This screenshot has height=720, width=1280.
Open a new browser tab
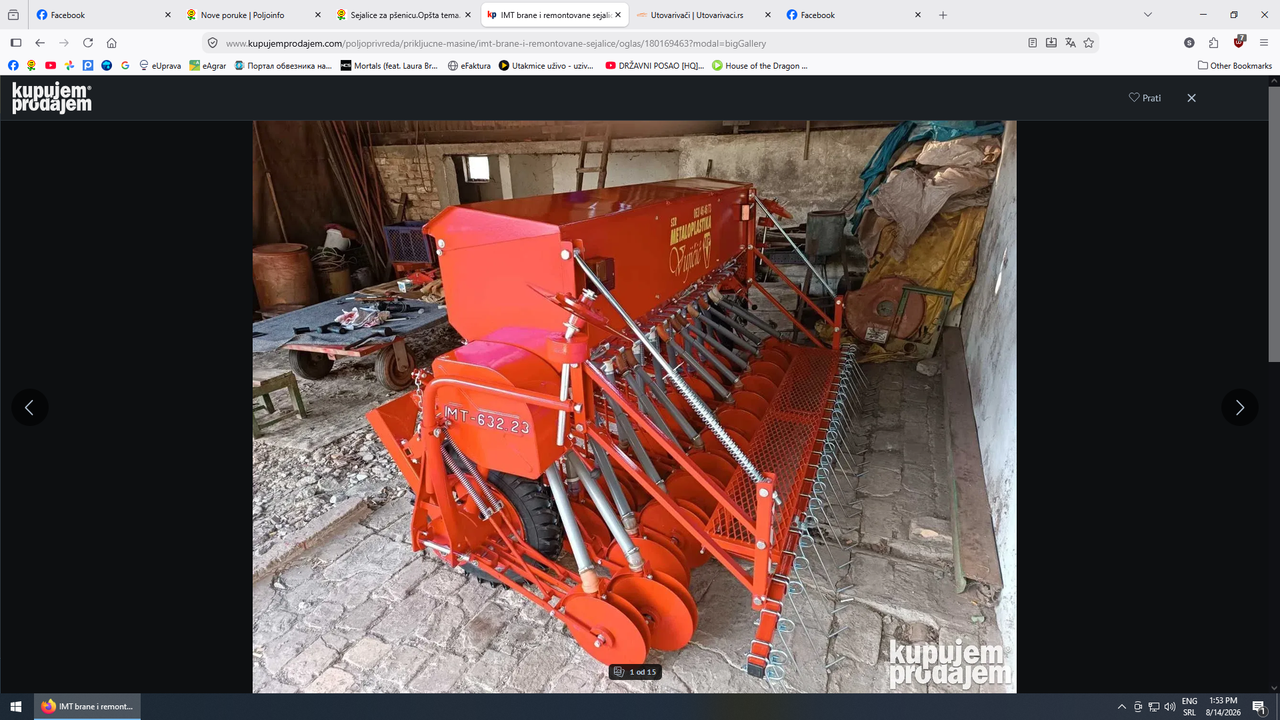coord(943,15)
